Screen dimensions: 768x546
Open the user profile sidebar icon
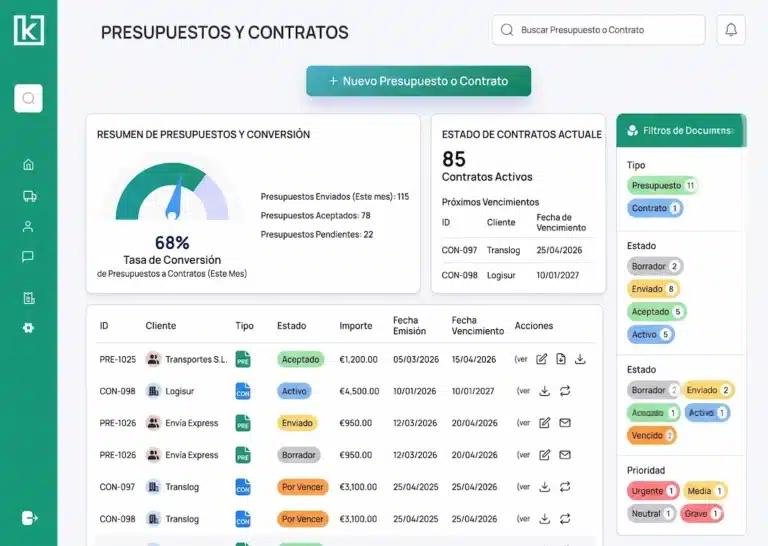pyautogui.click(x=28, y=226)
